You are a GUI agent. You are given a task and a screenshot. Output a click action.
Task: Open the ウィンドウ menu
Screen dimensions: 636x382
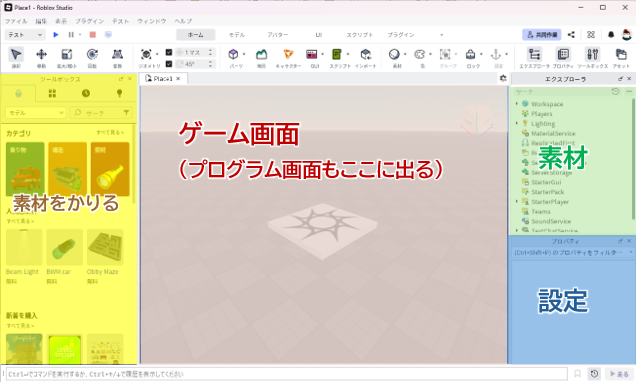tap(152, 21)
